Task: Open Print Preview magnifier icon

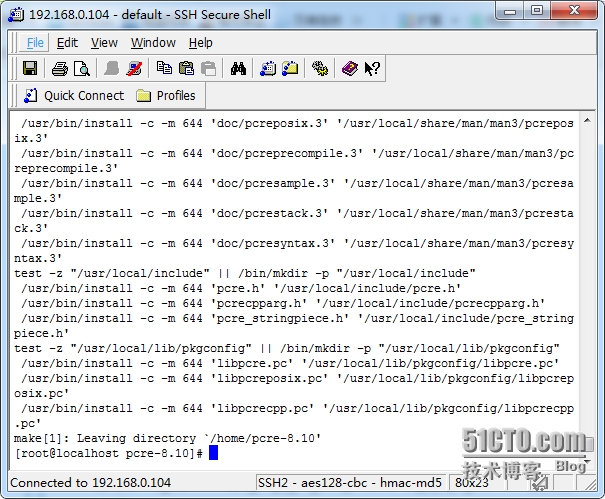Action: pos(81,69)
